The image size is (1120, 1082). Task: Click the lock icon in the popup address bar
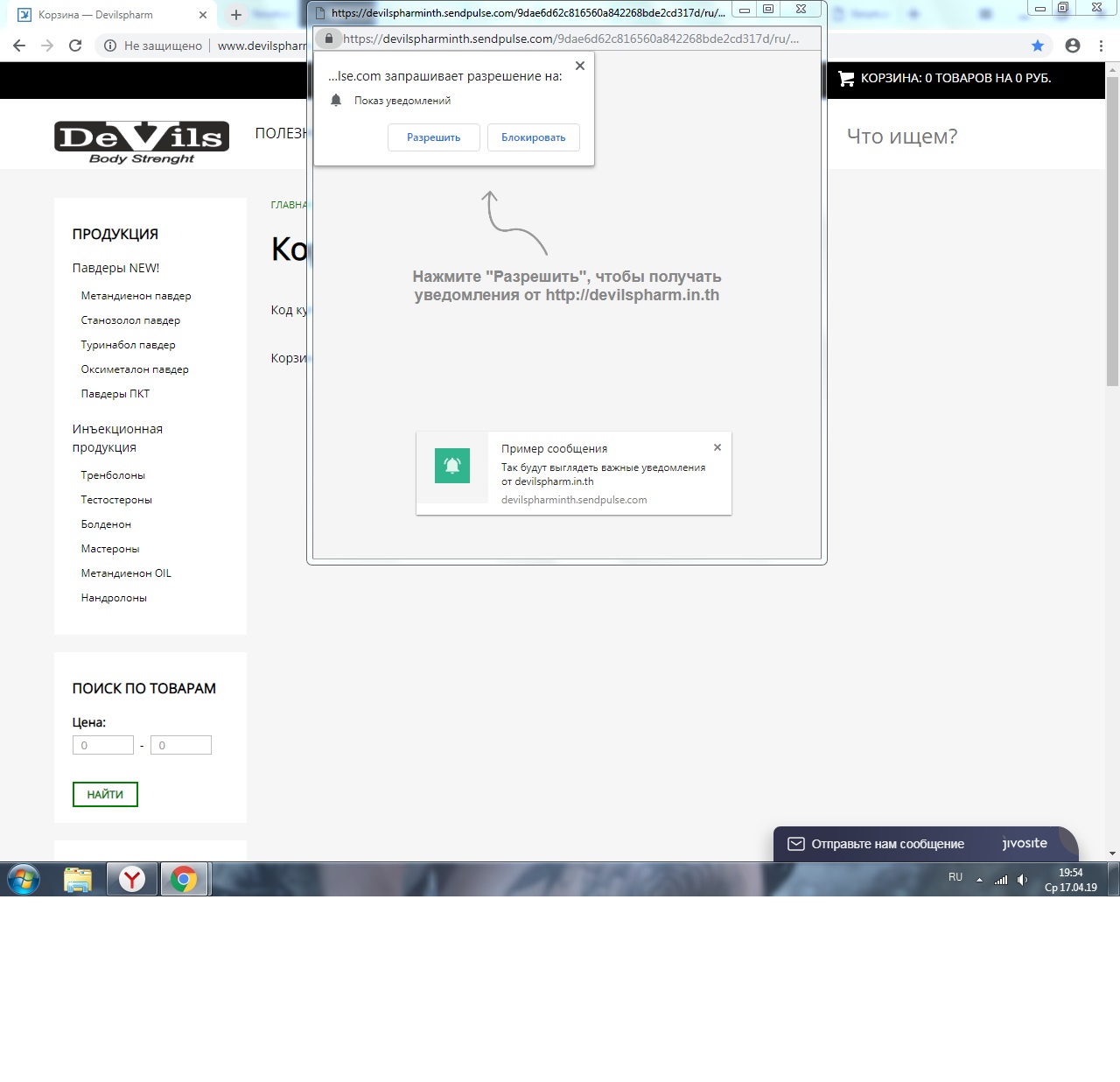(x=329, y=39)
